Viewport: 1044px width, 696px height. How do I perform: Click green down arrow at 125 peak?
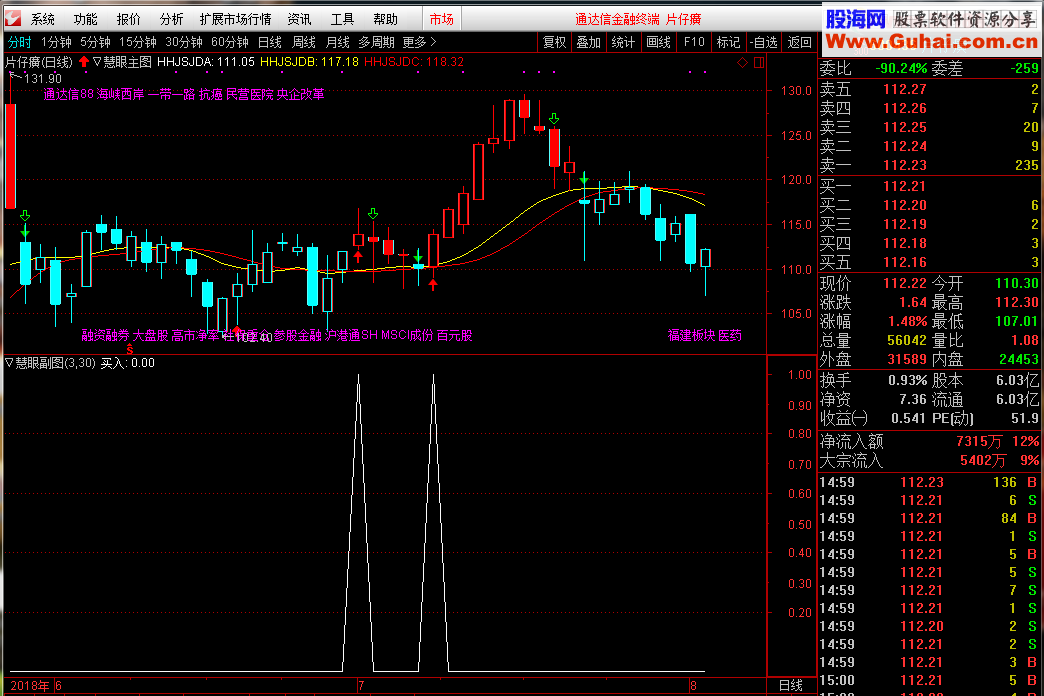(x=553, y=121)
